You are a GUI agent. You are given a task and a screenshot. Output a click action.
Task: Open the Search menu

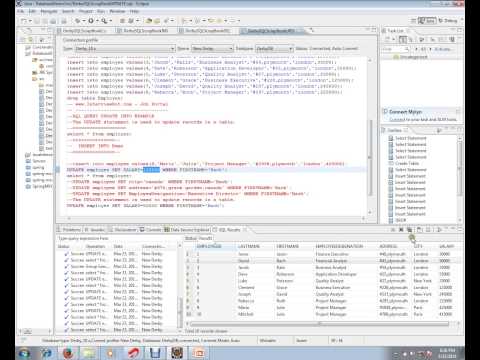[68, 11]
